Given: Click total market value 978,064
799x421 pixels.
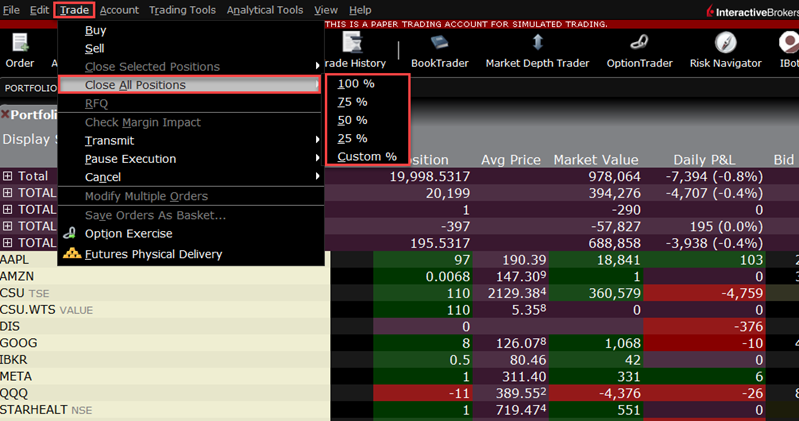Looking at the screenshot, I should (614, 176).
